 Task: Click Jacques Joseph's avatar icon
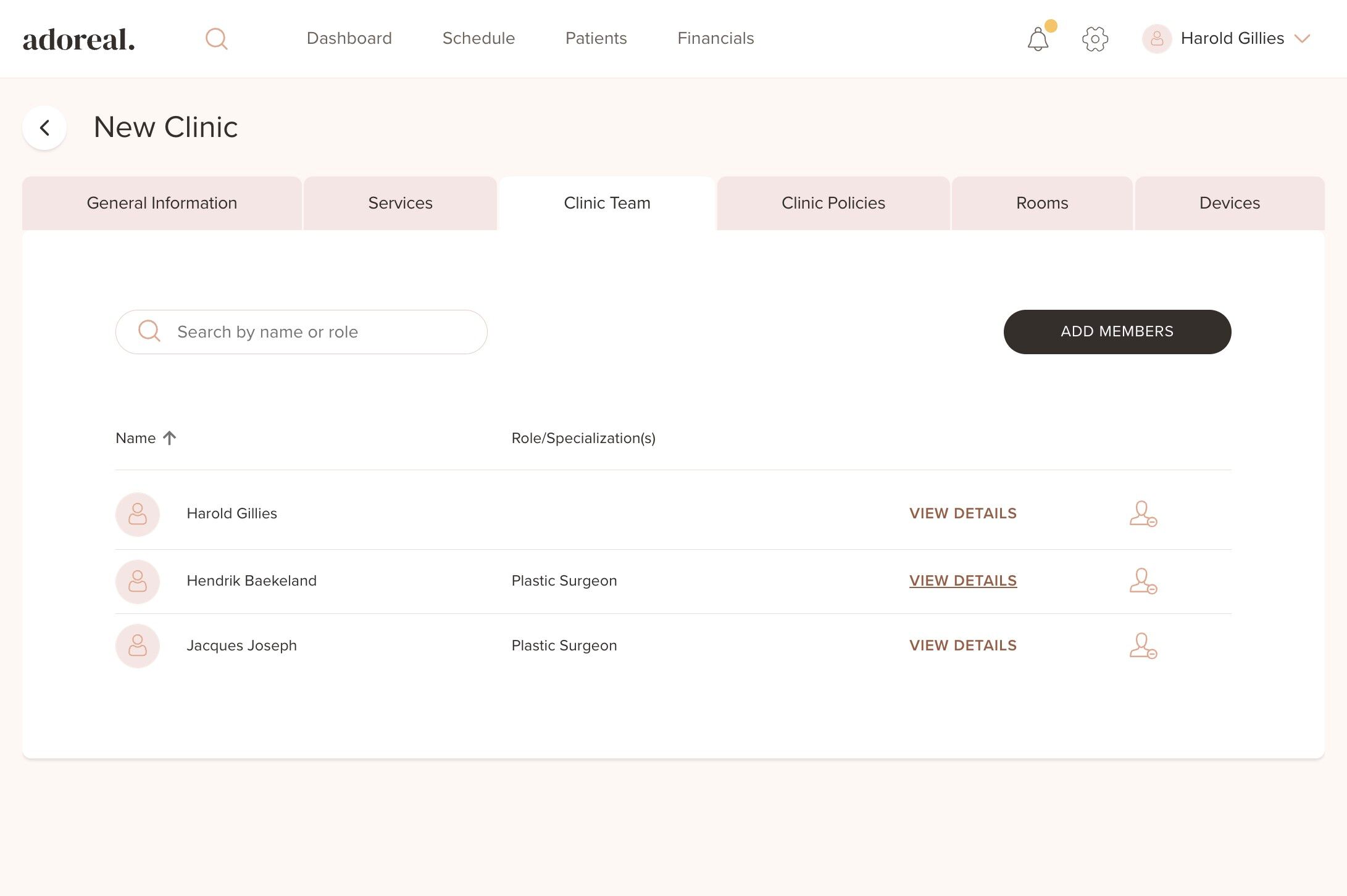pos(138,646)
